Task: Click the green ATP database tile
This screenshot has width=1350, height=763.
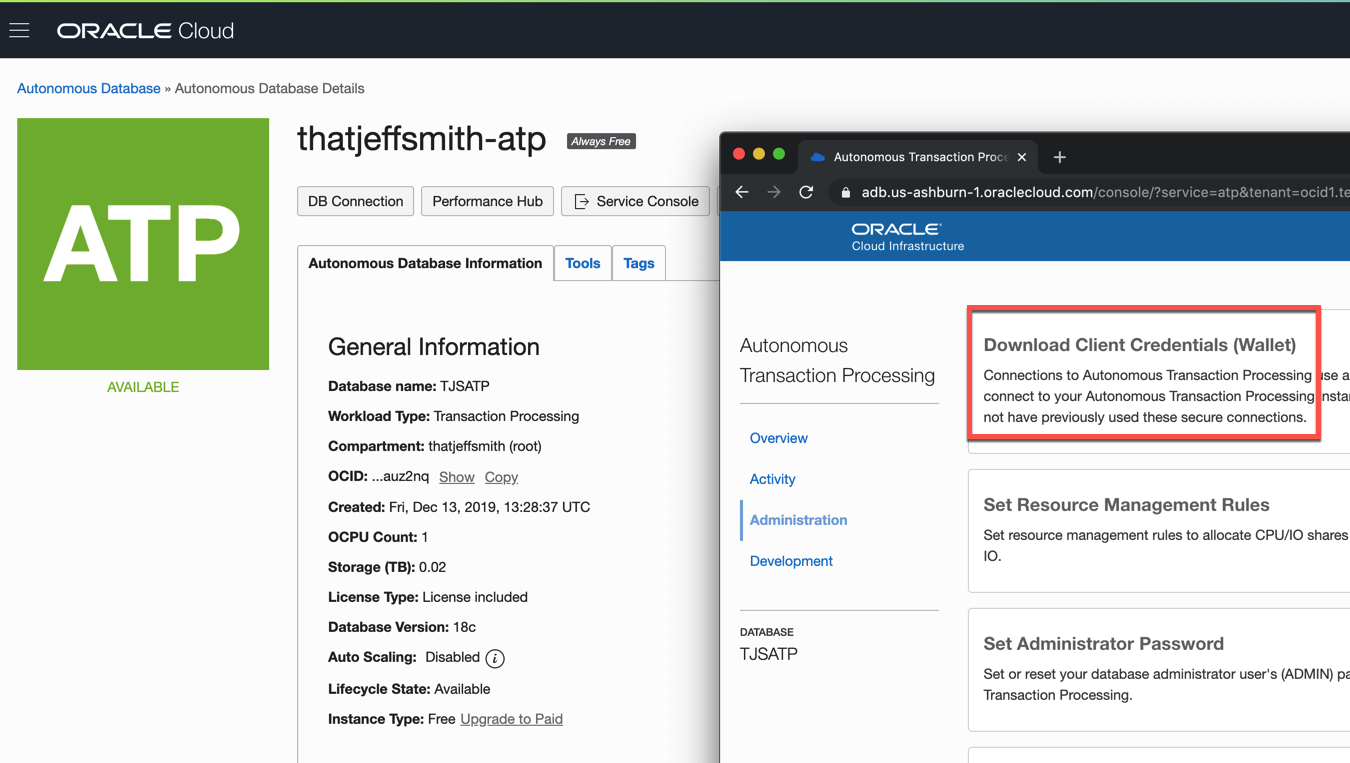Action: click(x=143, y=244)
